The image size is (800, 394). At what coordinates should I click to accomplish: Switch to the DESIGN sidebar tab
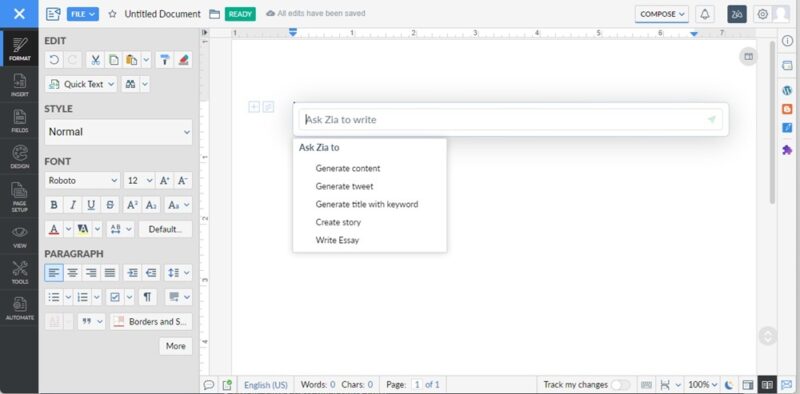click(x=19, y=157)
